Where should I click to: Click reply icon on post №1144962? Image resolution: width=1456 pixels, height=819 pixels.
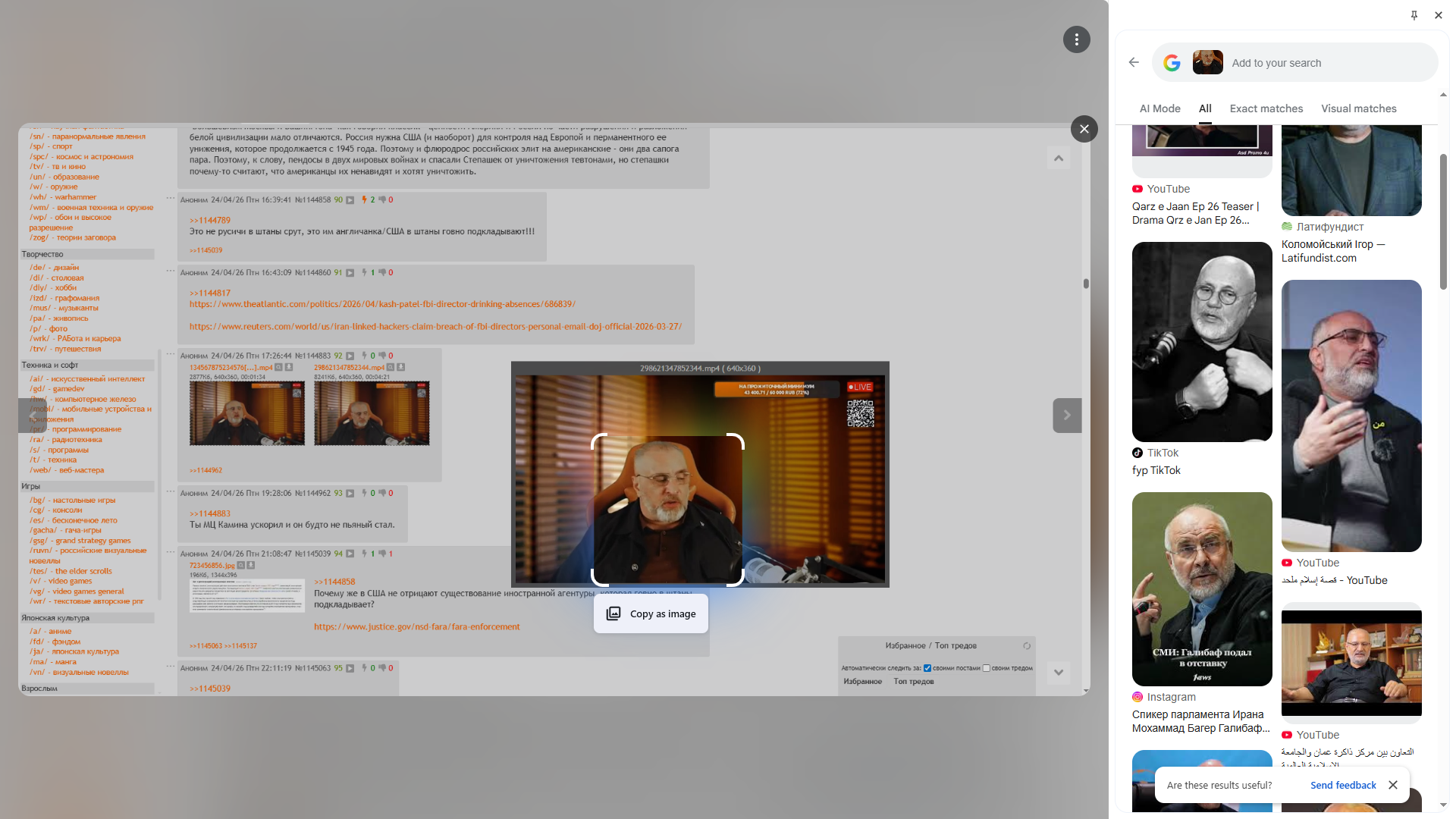click(350, 494)
